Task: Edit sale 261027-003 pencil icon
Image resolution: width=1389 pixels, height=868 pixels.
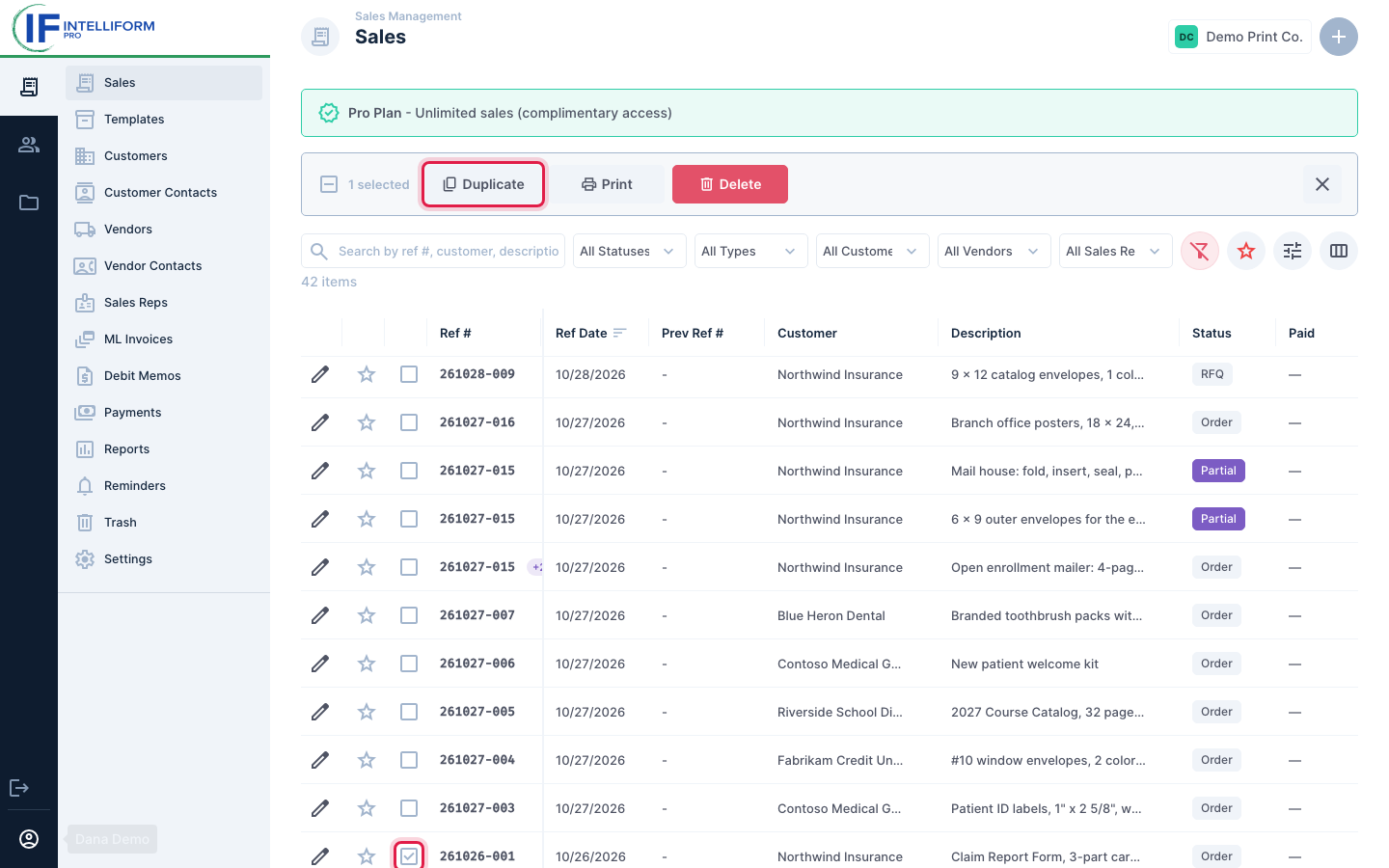Action: (x=320, y=808)
